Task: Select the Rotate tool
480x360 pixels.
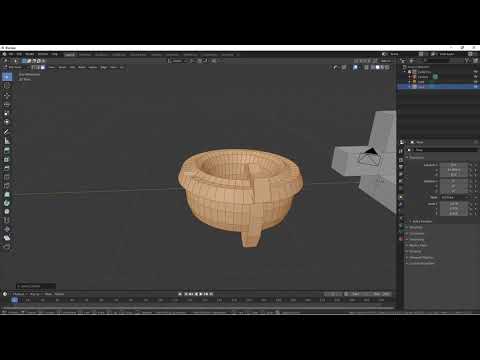Action: tap(7, 104)
